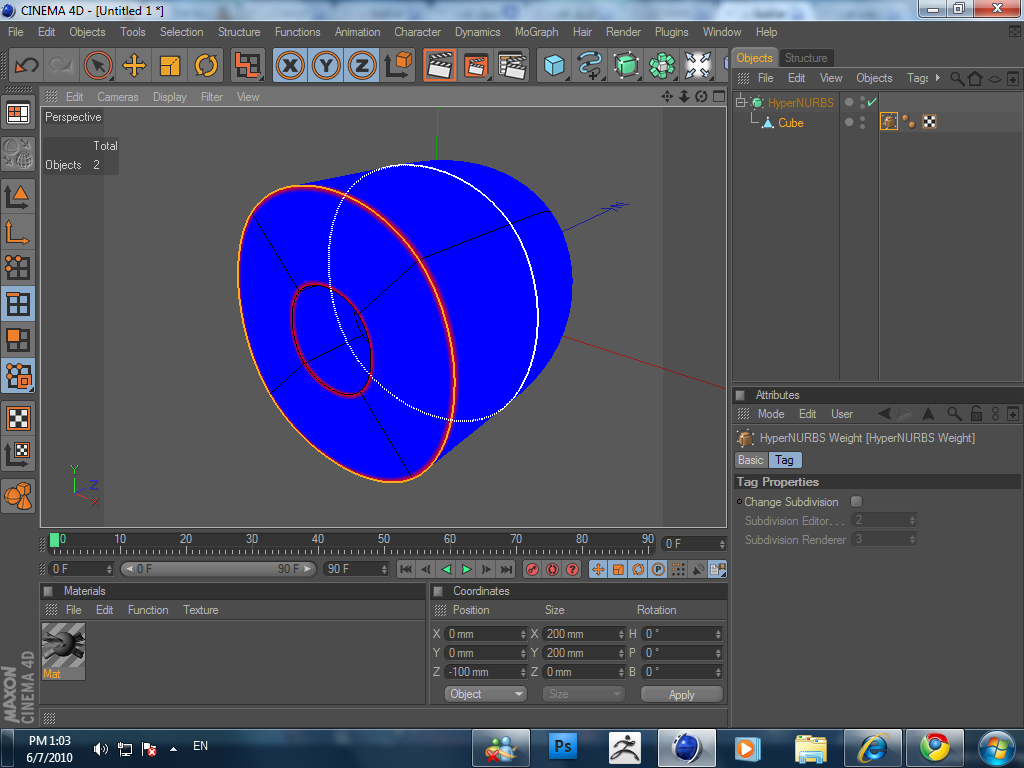Select the Cube object in the tree
Image resolution: width=1024 pixels, height=768 pixels.
point(790,123)
